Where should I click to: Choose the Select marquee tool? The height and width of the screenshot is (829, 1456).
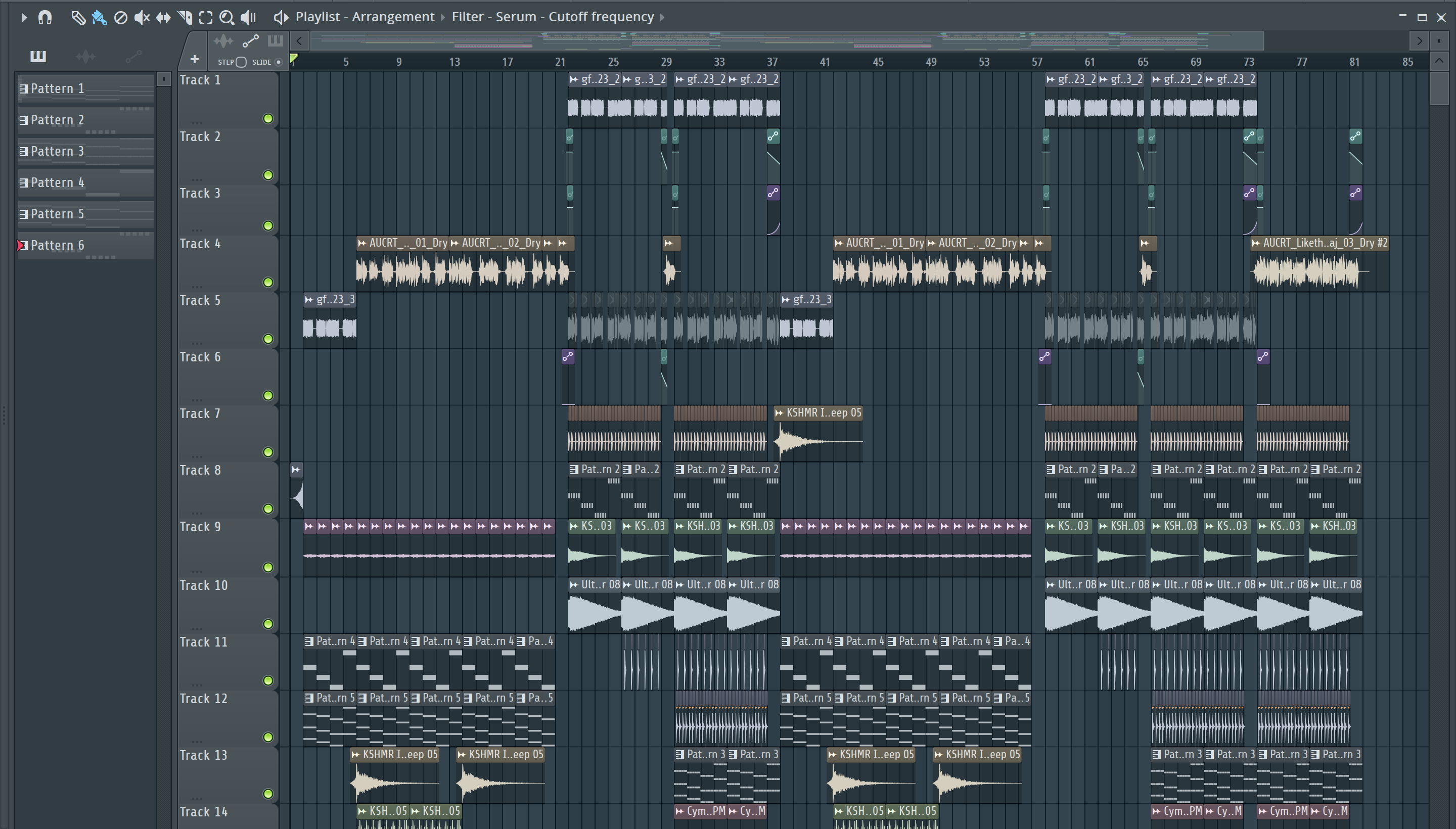click(x=206, y=18)
